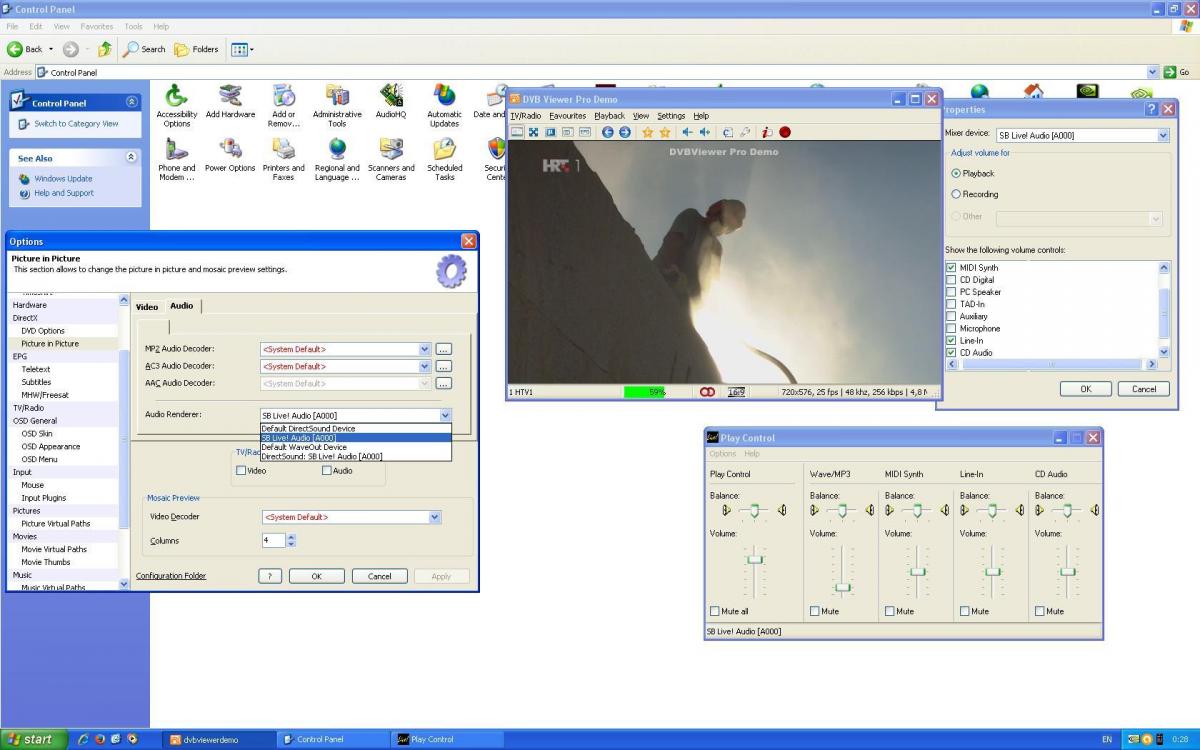Click the Configuration Folder link
This screenshot has width=1200, height=750.
[x=171, y=576]
